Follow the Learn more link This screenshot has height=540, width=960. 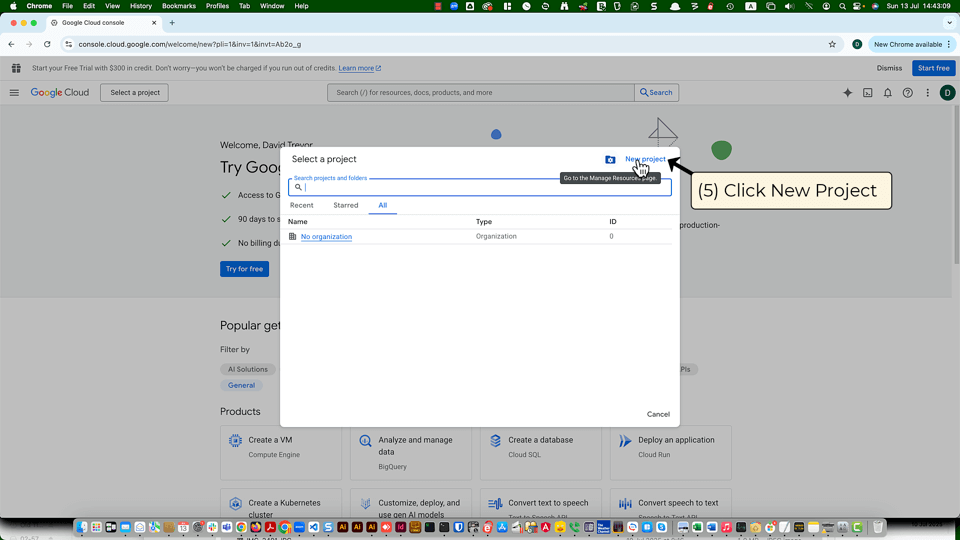click(x=359, y=68)
